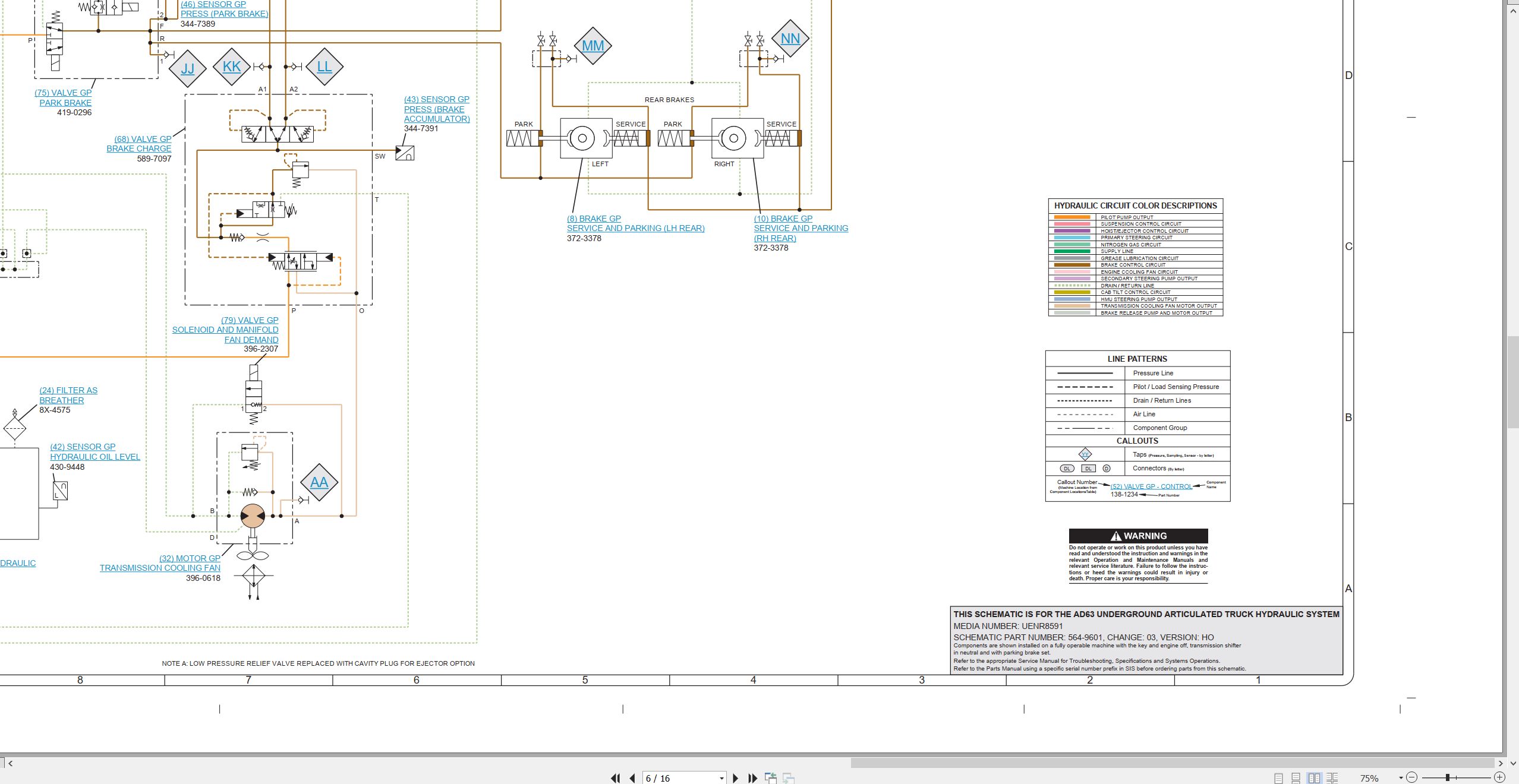Image resolution: width=1519 pixels, height=784 pixels.
Task: Click the horizontal scrollbar right arrow
Action: 1501,763
